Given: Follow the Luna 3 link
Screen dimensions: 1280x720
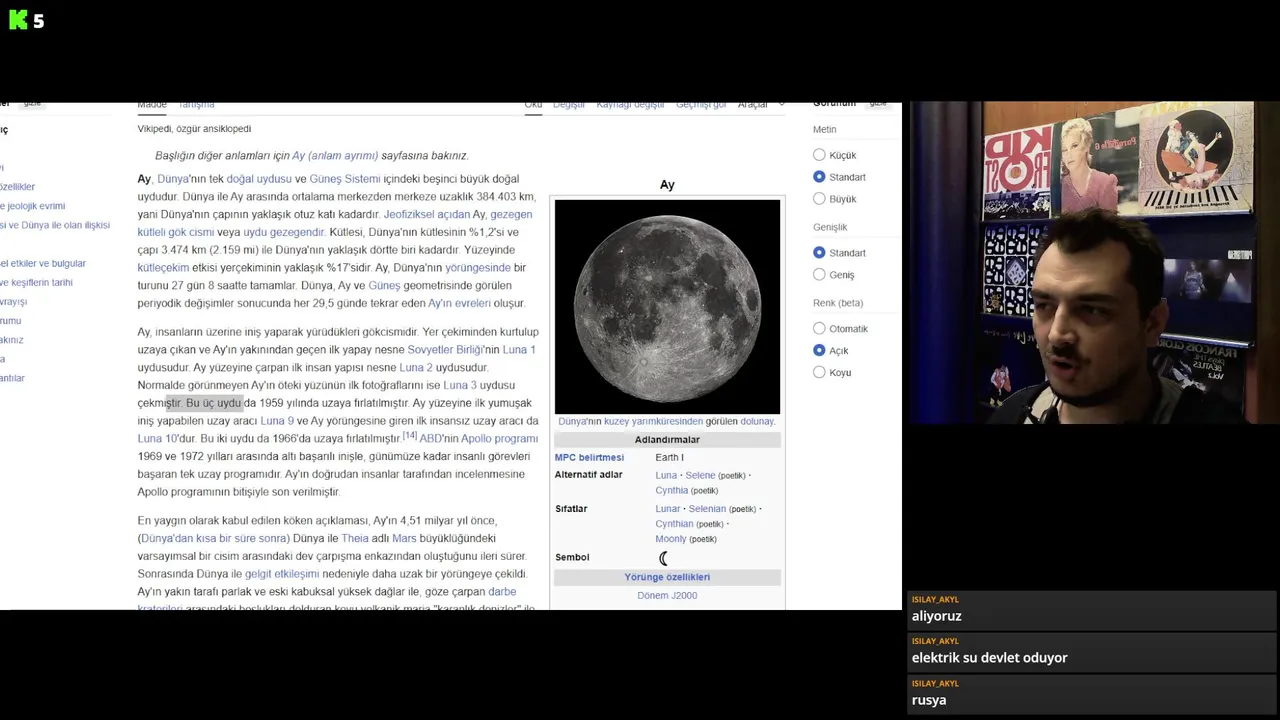Looking at the screenshot, I should tap(460, 385).
